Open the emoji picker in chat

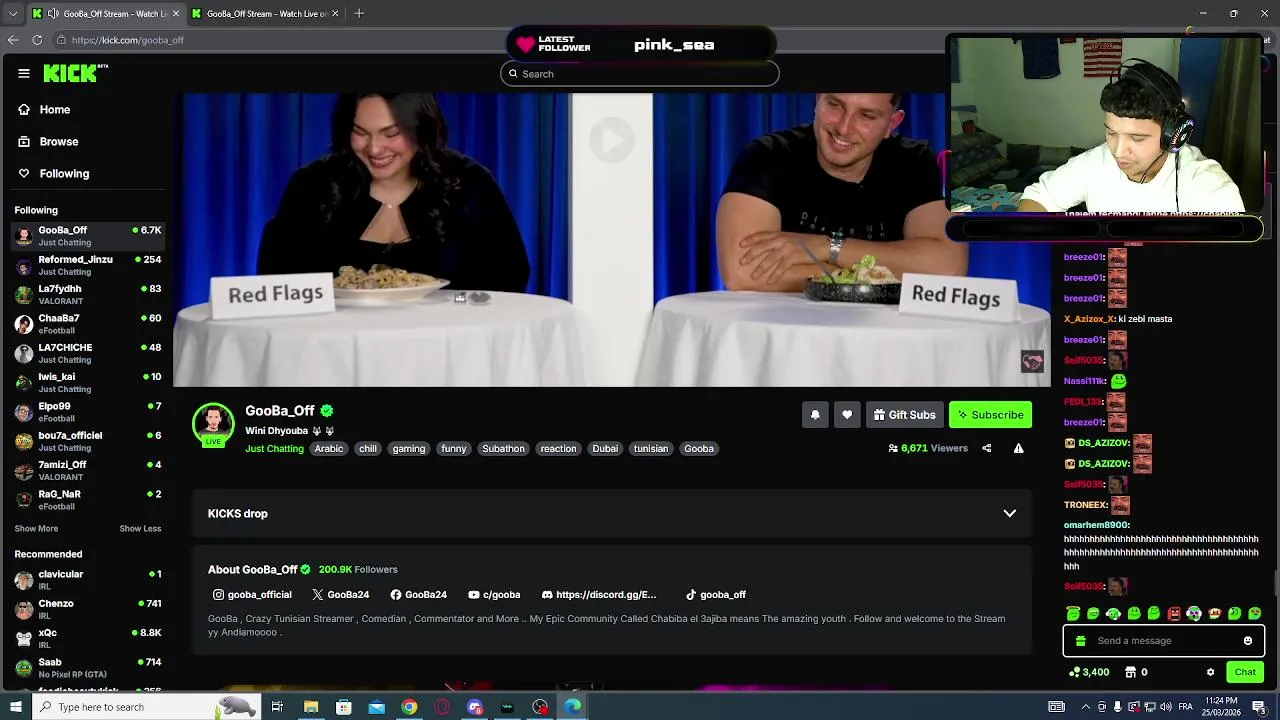pos(1248,641)
